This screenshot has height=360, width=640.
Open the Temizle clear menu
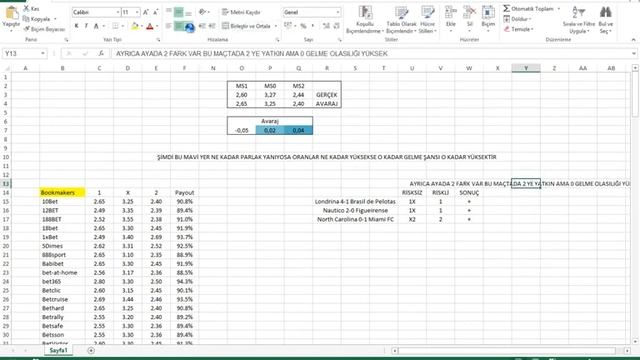point(518,29)
